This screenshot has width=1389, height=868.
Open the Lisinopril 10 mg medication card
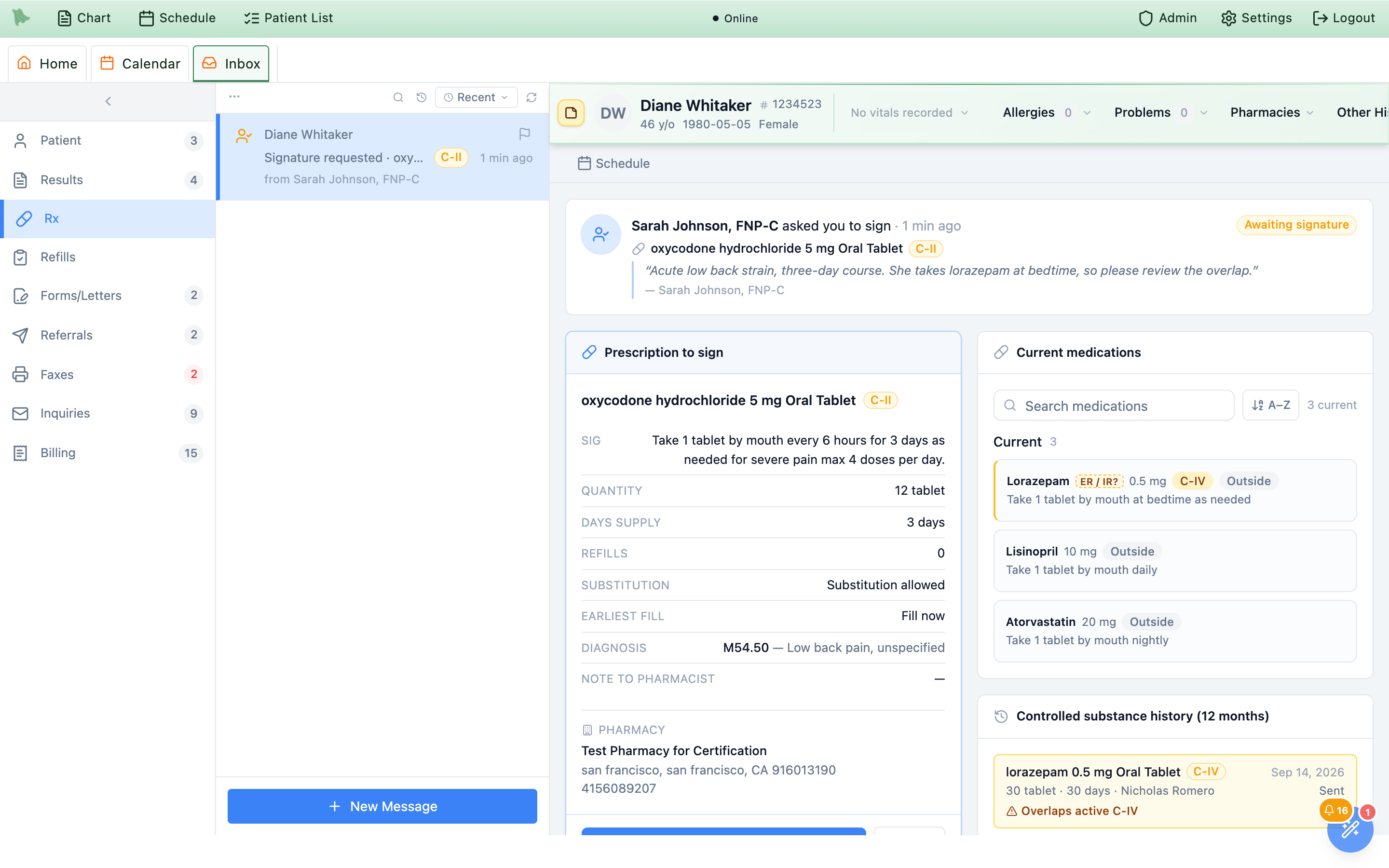tap(1175, 561)
